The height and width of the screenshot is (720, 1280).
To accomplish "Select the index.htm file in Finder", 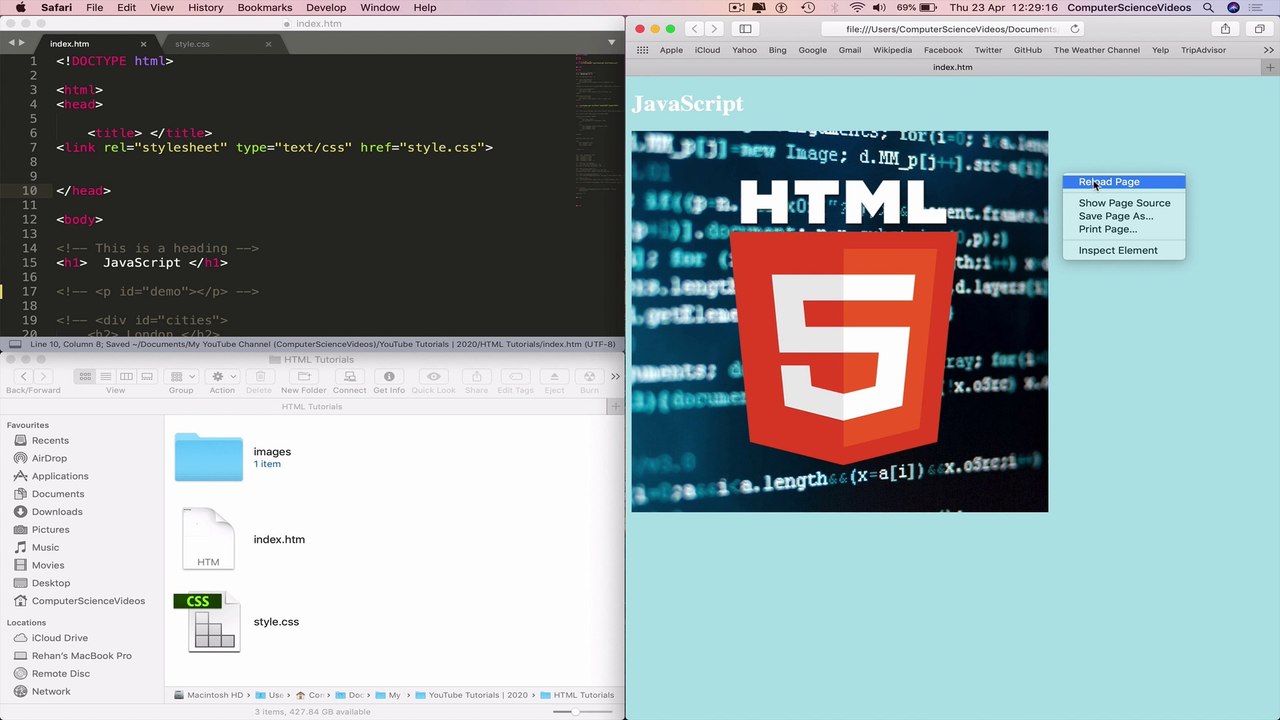I will click(208, 539).
